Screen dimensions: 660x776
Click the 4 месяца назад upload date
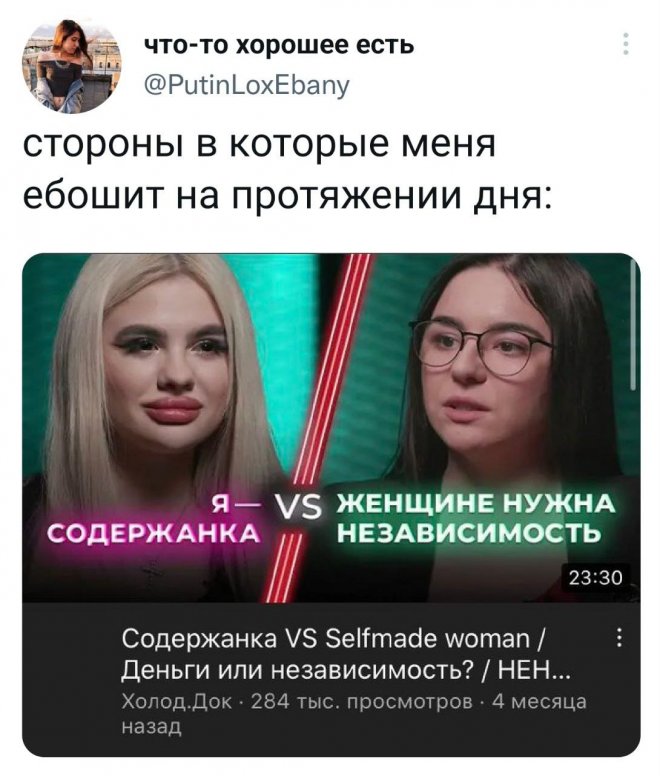[354, 714]
